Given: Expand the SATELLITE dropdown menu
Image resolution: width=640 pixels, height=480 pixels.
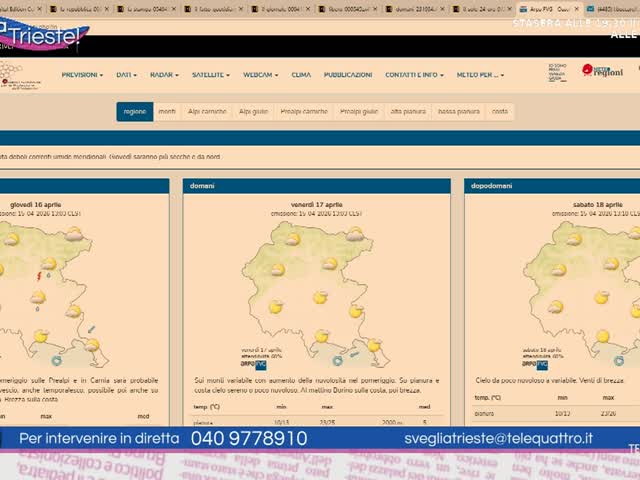Looking at the screenshot, I should click(x=211, y=75).
